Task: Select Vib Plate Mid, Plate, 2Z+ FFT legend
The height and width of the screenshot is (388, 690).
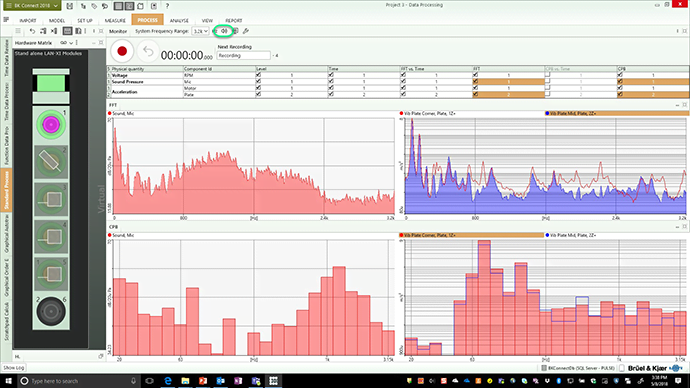Action: point(617,113)
